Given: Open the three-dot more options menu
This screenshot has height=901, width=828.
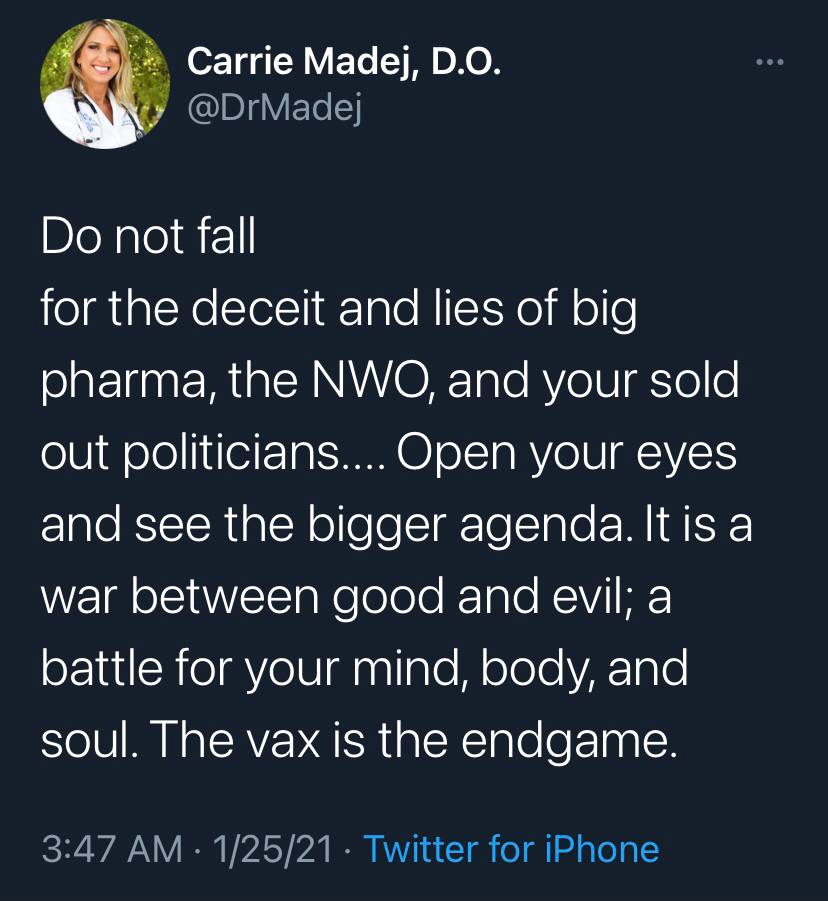Looking at the screenshot, I should pos(771,64).
